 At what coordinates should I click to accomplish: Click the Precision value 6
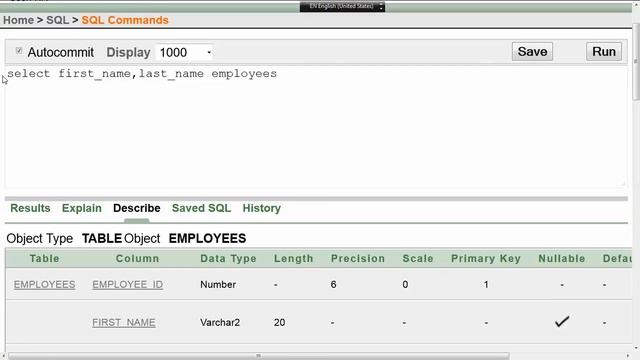(x=333, y=284)
